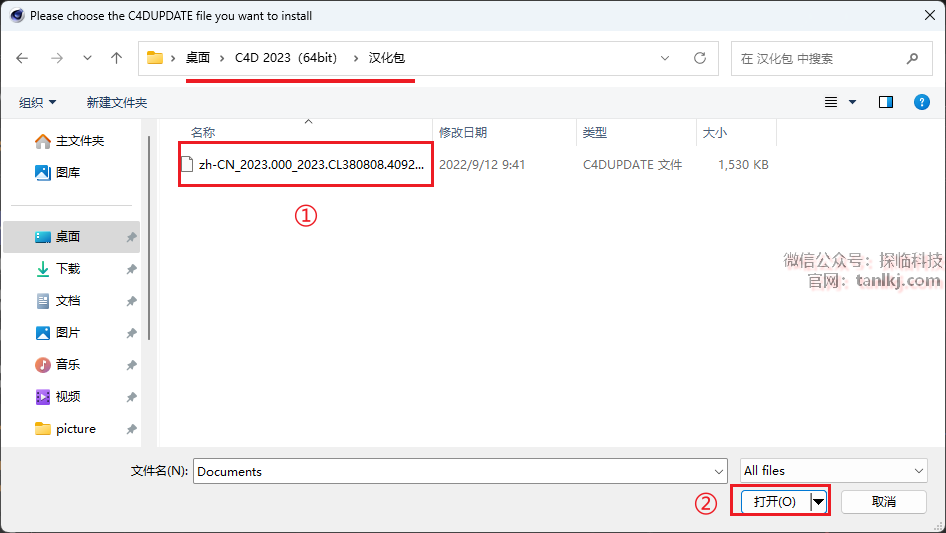Go up one folder level
The height and width of the screenshot is (533, 946).
(116, 58)
